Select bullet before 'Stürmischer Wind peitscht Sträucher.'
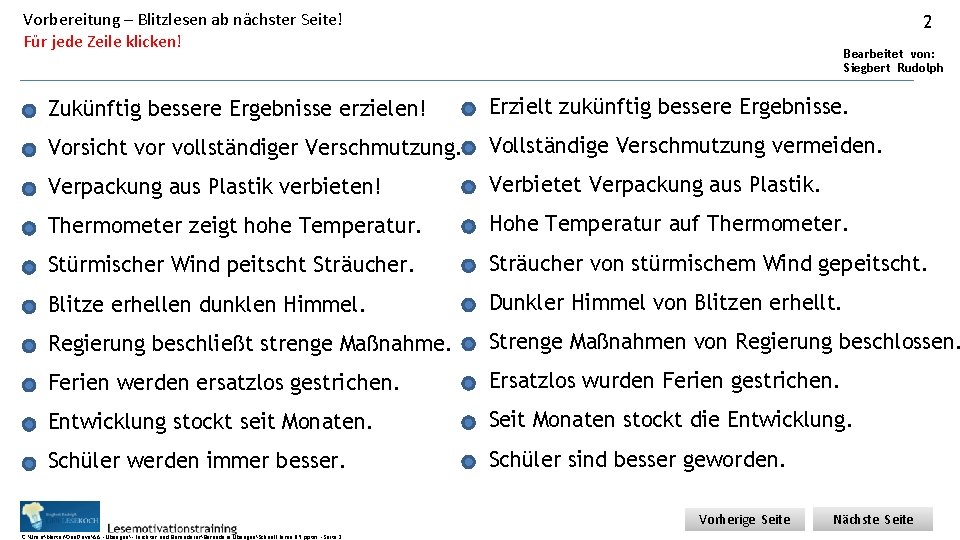Screen dimensions: 960x540 (x=31, y=266)
